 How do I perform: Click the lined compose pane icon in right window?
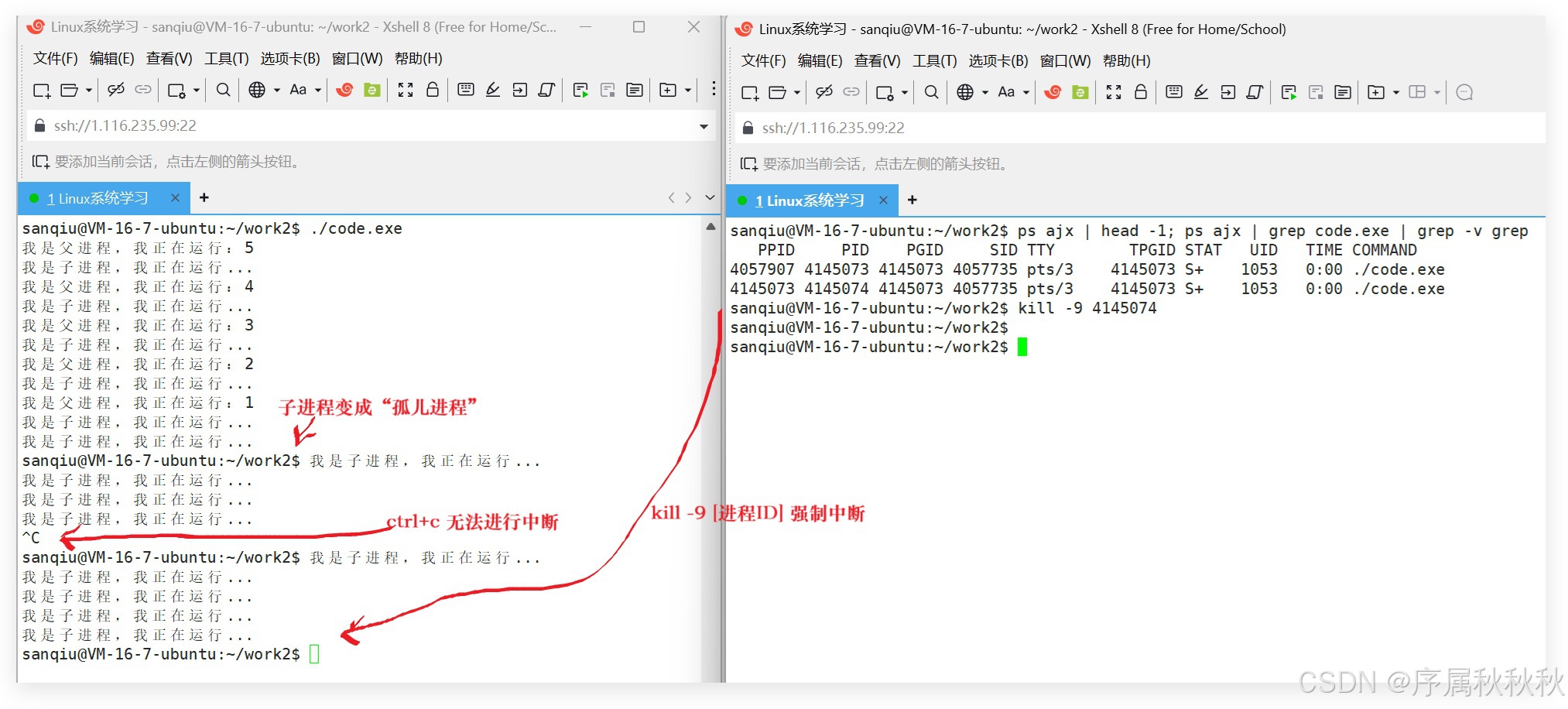coord(1343,92)
